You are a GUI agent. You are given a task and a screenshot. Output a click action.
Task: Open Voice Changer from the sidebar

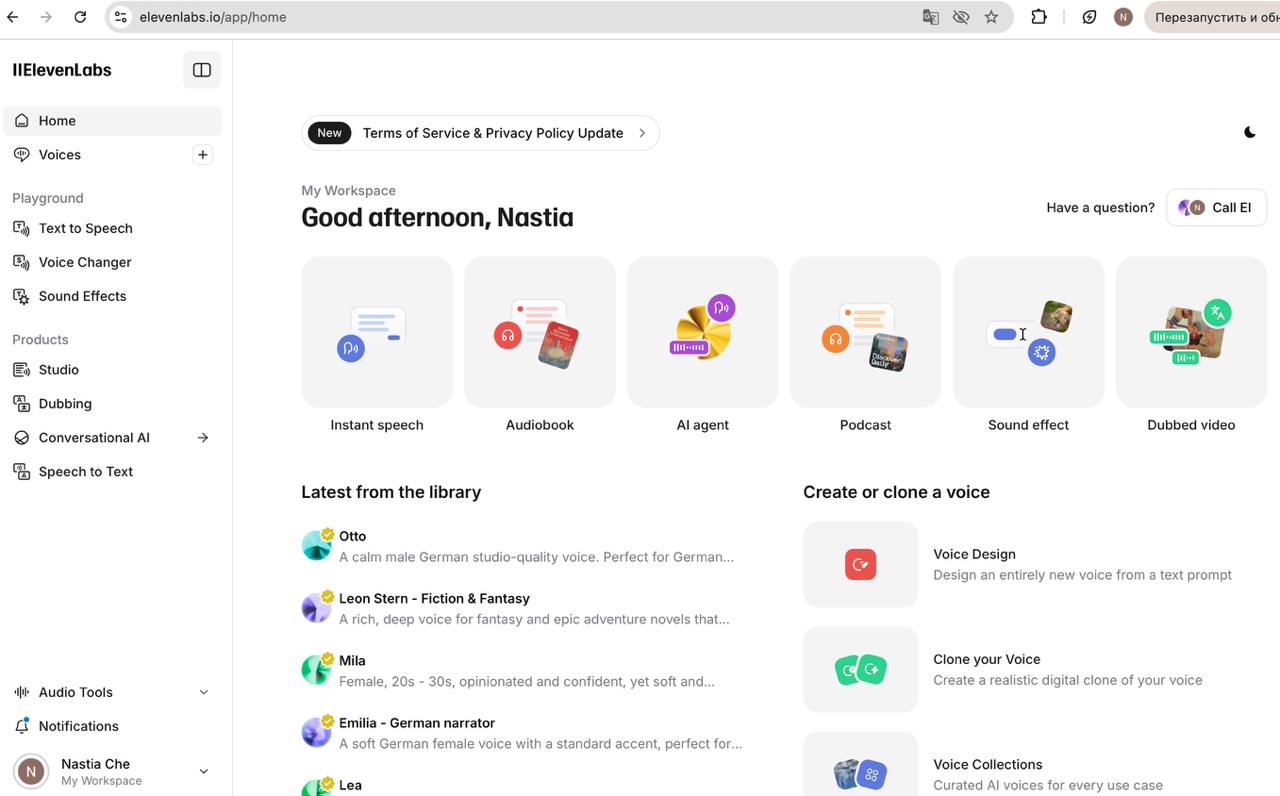[x=85, y=262]
